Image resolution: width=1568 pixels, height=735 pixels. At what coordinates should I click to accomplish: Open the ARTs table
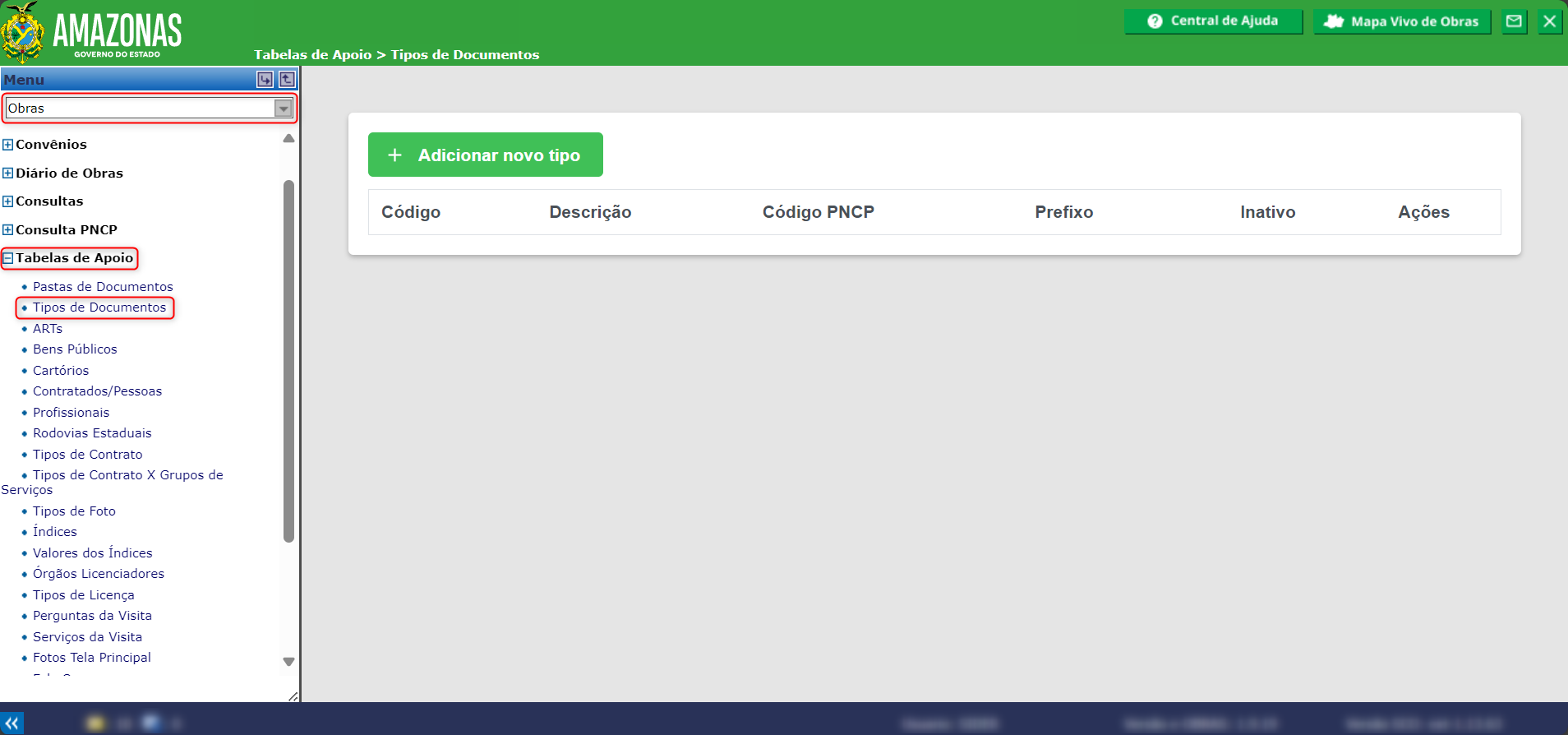pos(48,329)
